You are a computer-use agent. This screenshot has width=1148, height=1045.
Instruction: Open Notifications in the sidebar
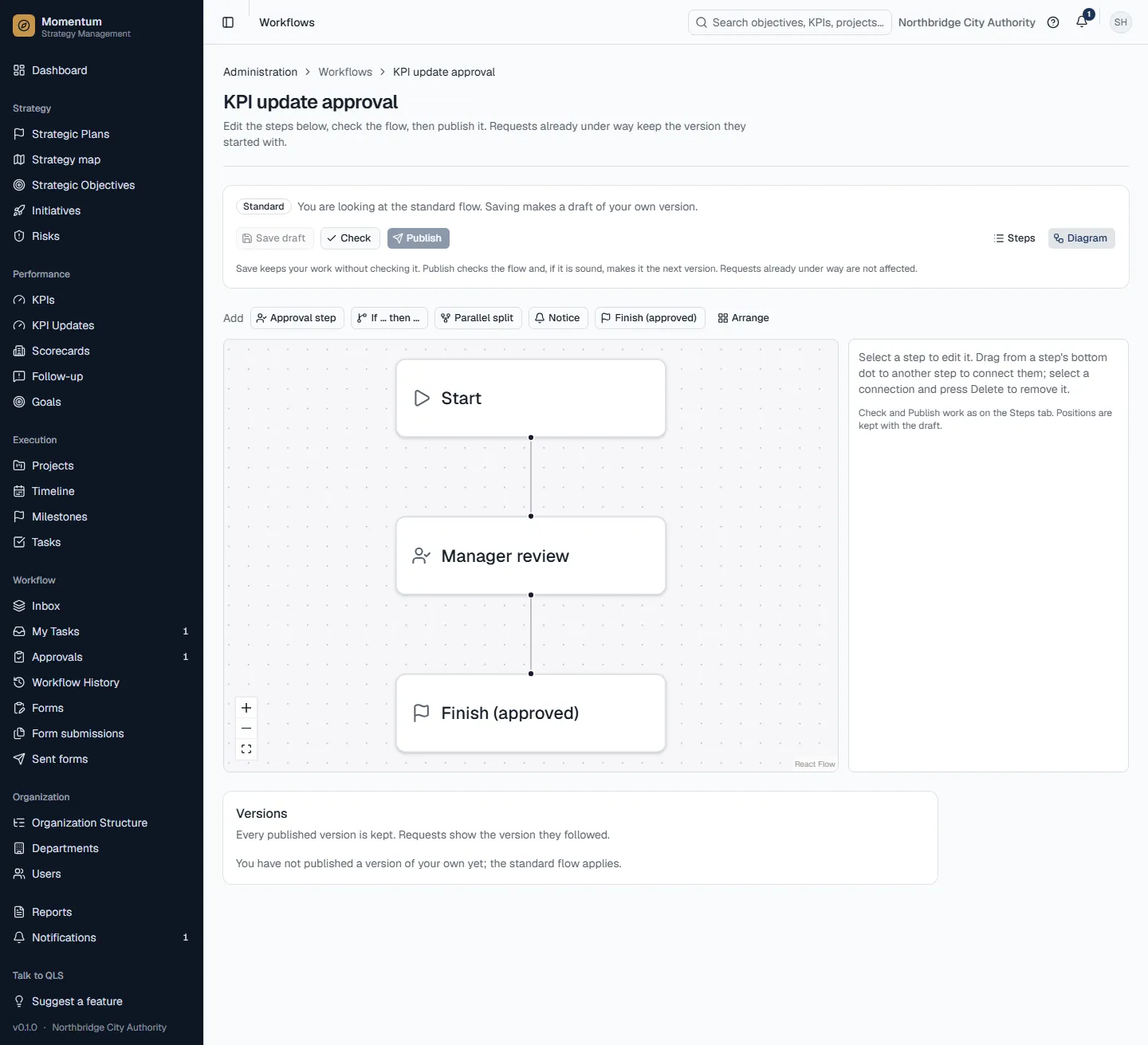pos(102,937)
